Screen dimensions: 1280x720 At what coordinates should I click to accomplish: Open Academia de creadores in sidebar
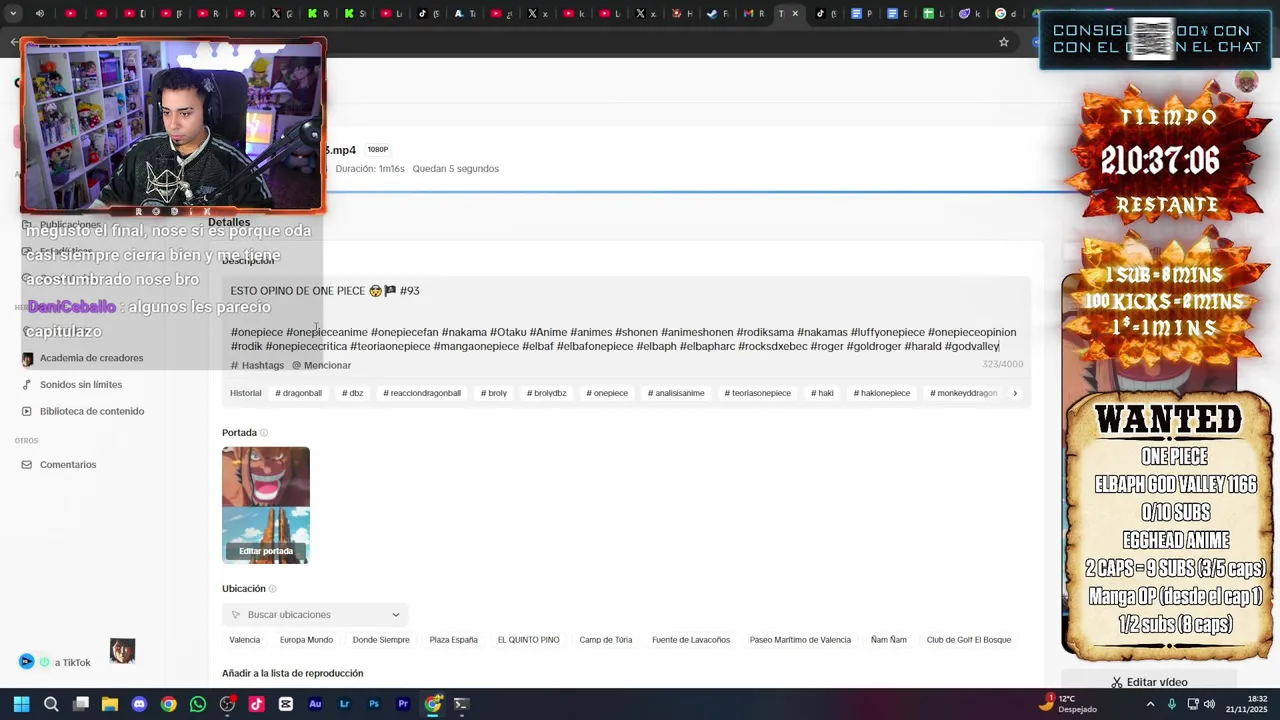pos(91,358)
